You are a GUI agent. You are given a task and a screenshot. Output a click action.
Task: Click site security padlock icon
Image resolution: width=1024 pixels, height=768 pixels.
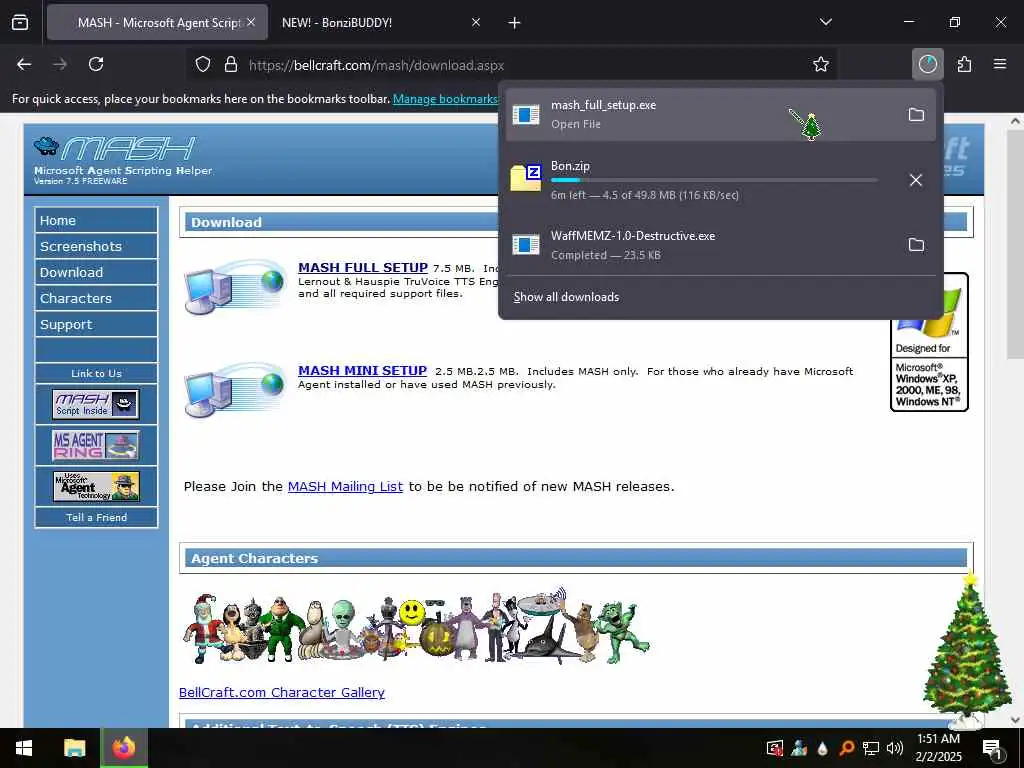tap(231, 65)
